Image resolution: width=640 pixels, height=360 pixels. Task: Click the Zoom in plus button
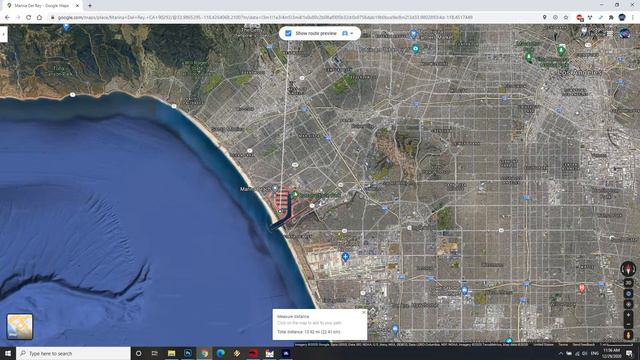click(x=628, y=315)
